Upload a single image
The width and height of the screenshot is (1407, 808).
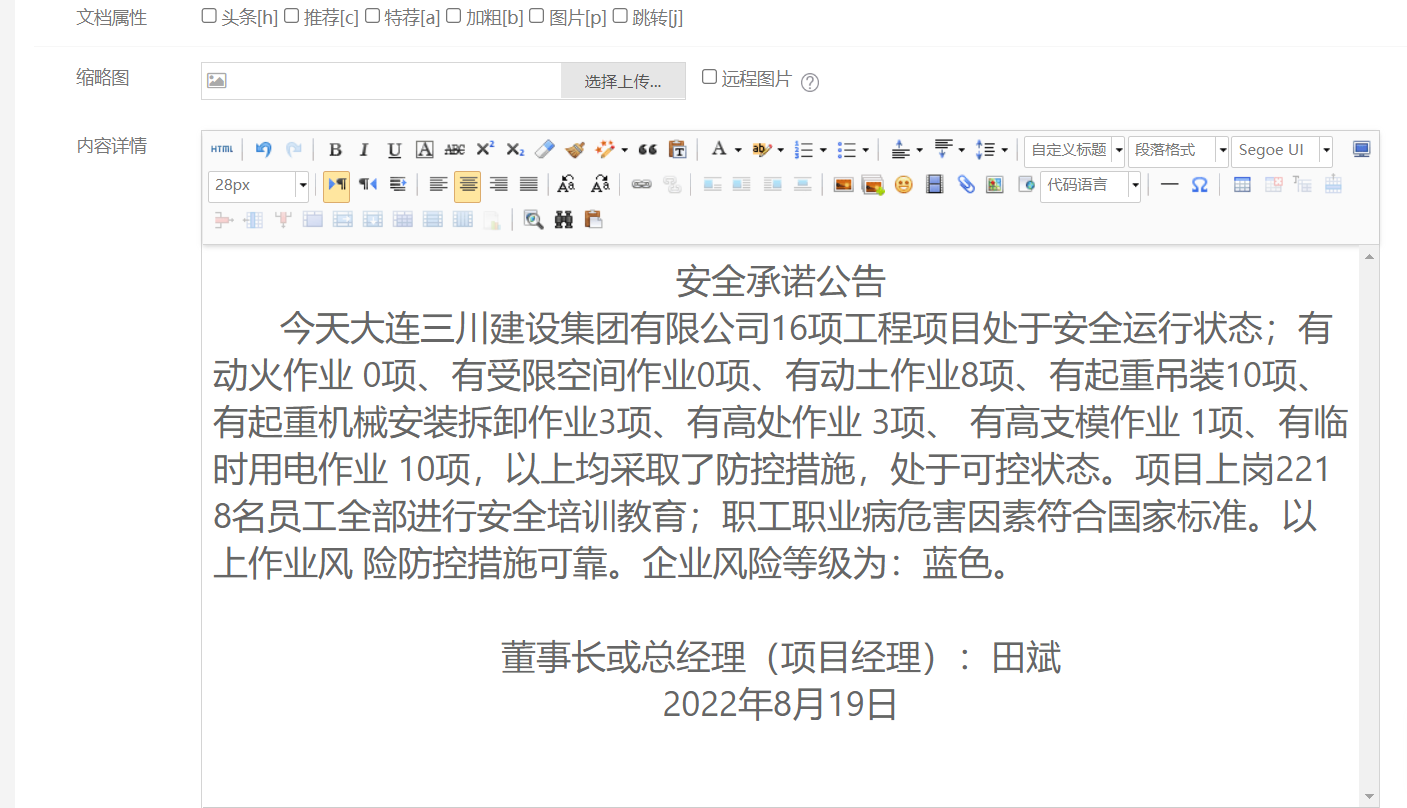click(x=843, y=184)
